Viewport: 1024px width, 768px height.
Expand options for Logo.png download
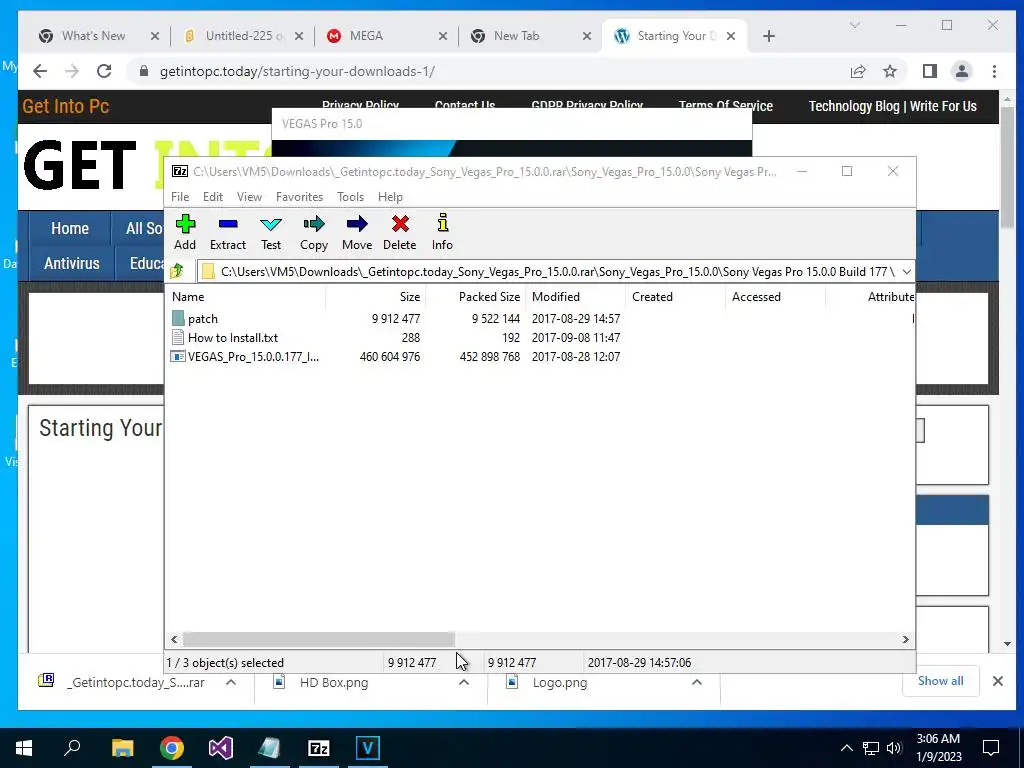697,682
